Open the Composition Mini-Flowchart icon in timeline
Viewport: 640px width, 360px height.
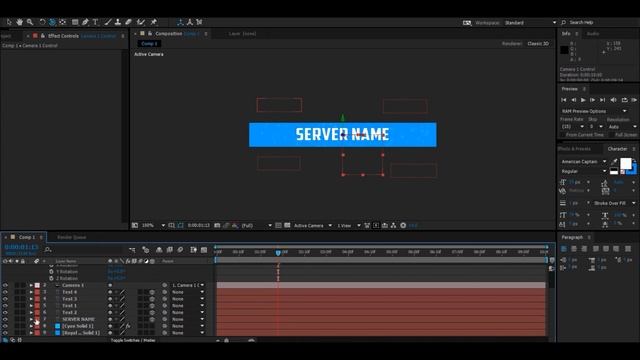132,250
